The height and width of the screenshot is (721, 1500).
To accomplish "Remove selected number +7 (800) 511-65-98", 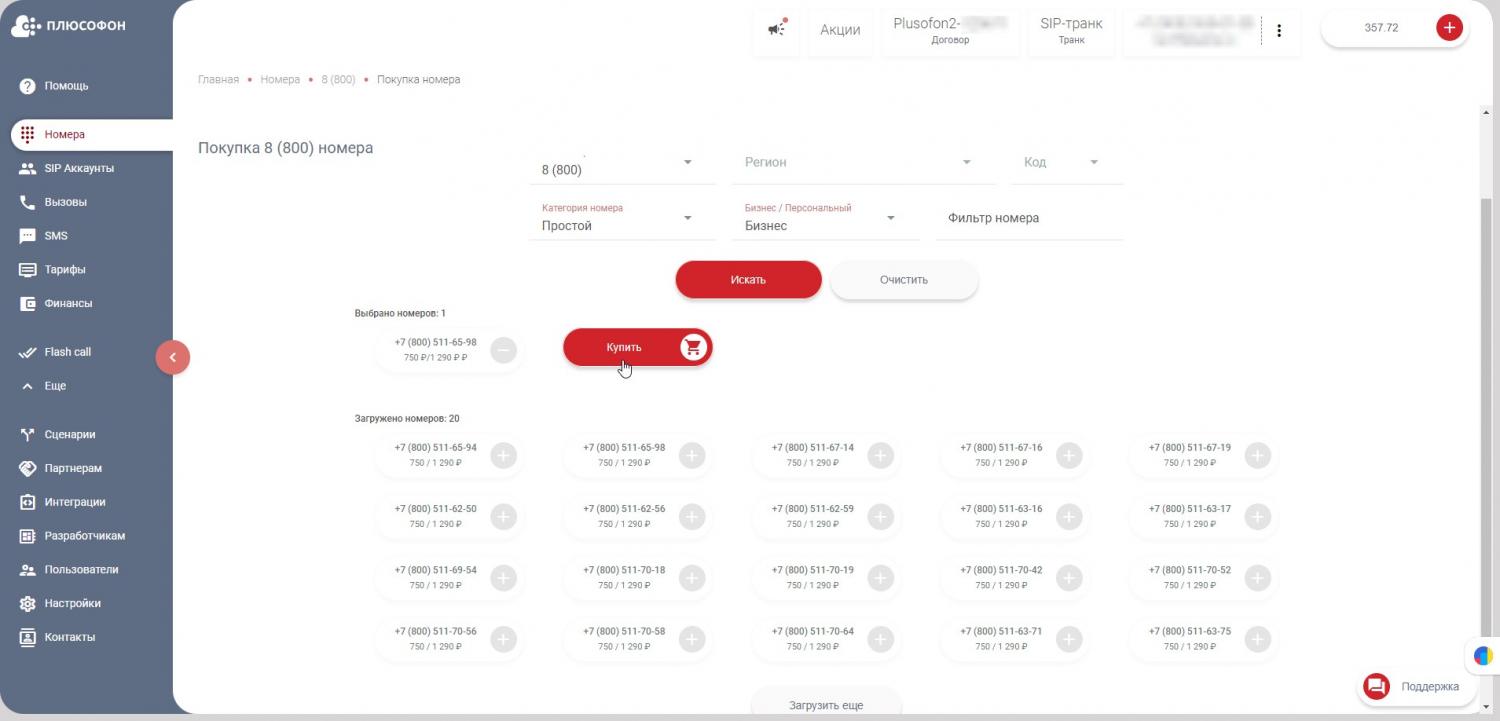I will [x=504, y=350].
